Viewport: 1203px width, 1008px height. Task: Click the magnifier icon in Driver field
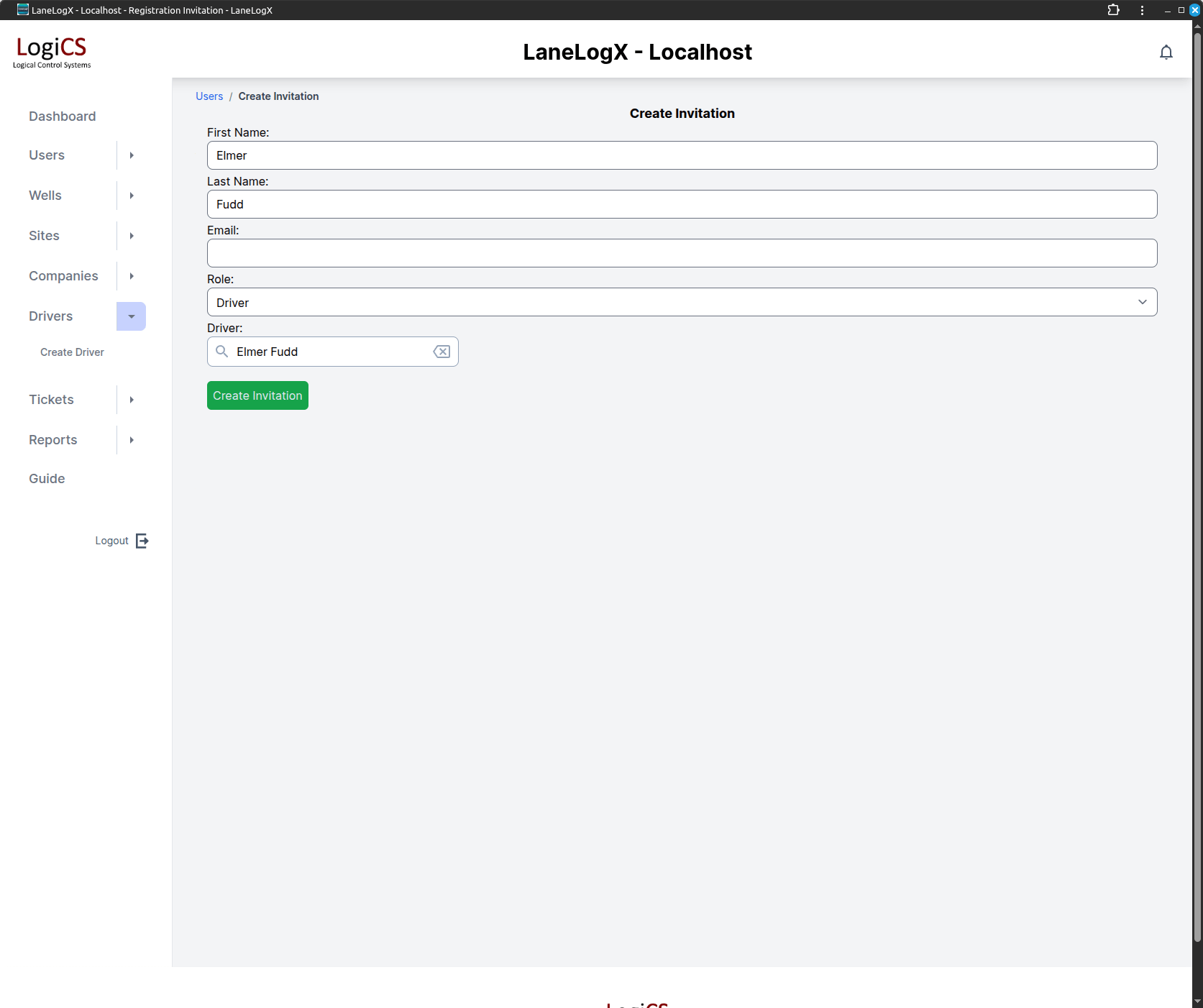point(222,352)
